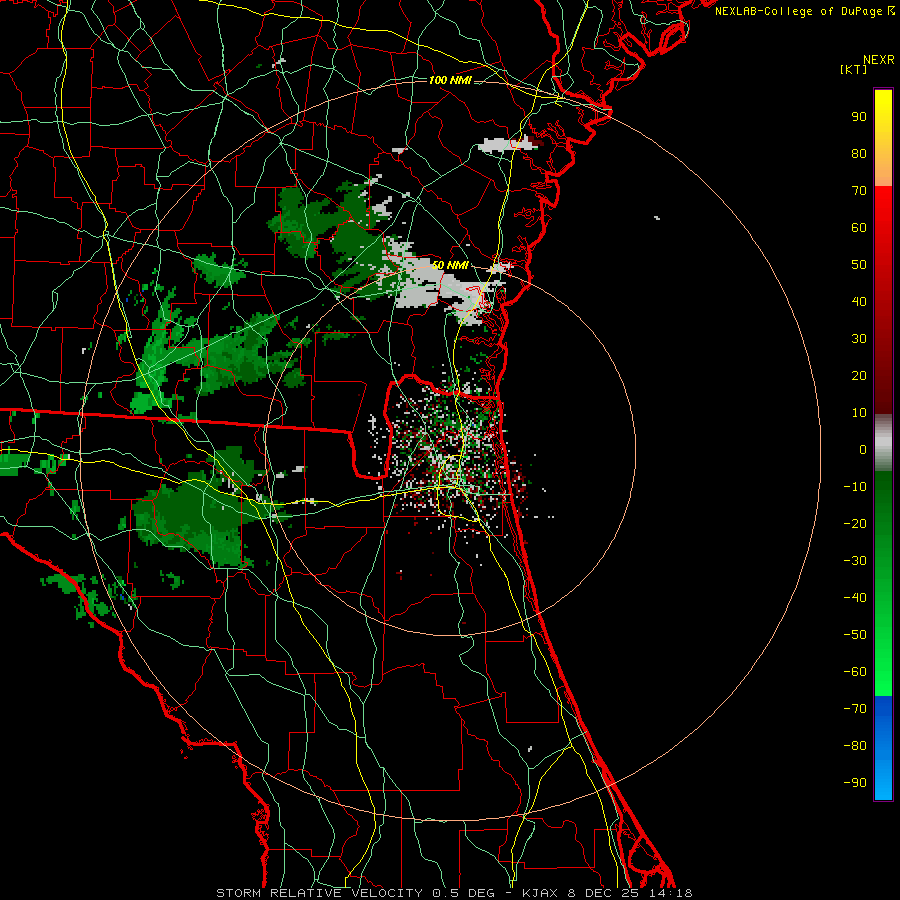The width and height of the screenshot is (900, 900).
Task: Click the positive 50 scale label
Action: coord(859,265)
